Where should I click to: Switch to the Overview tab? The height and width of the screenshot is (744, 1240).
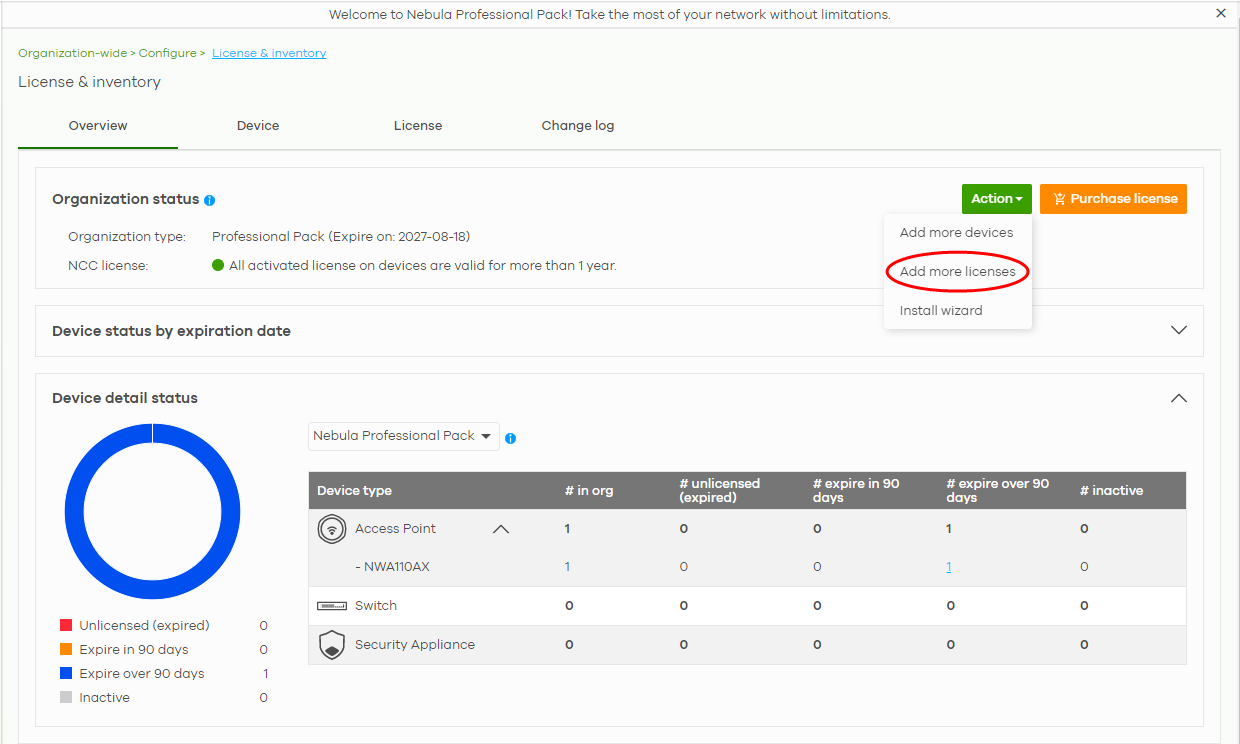[x=98, y=126]
